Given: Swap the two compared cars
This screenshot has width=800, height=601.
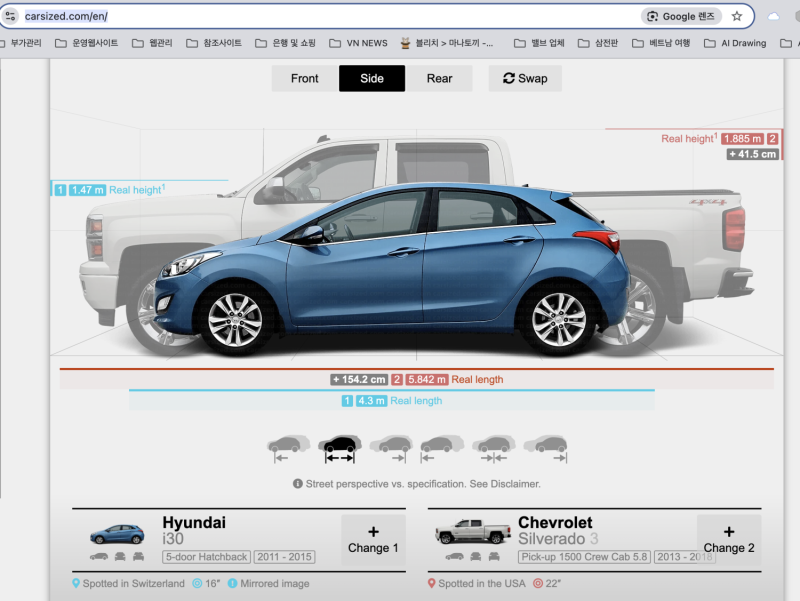Looking at the screenshot, I should [x=525, y=79].
